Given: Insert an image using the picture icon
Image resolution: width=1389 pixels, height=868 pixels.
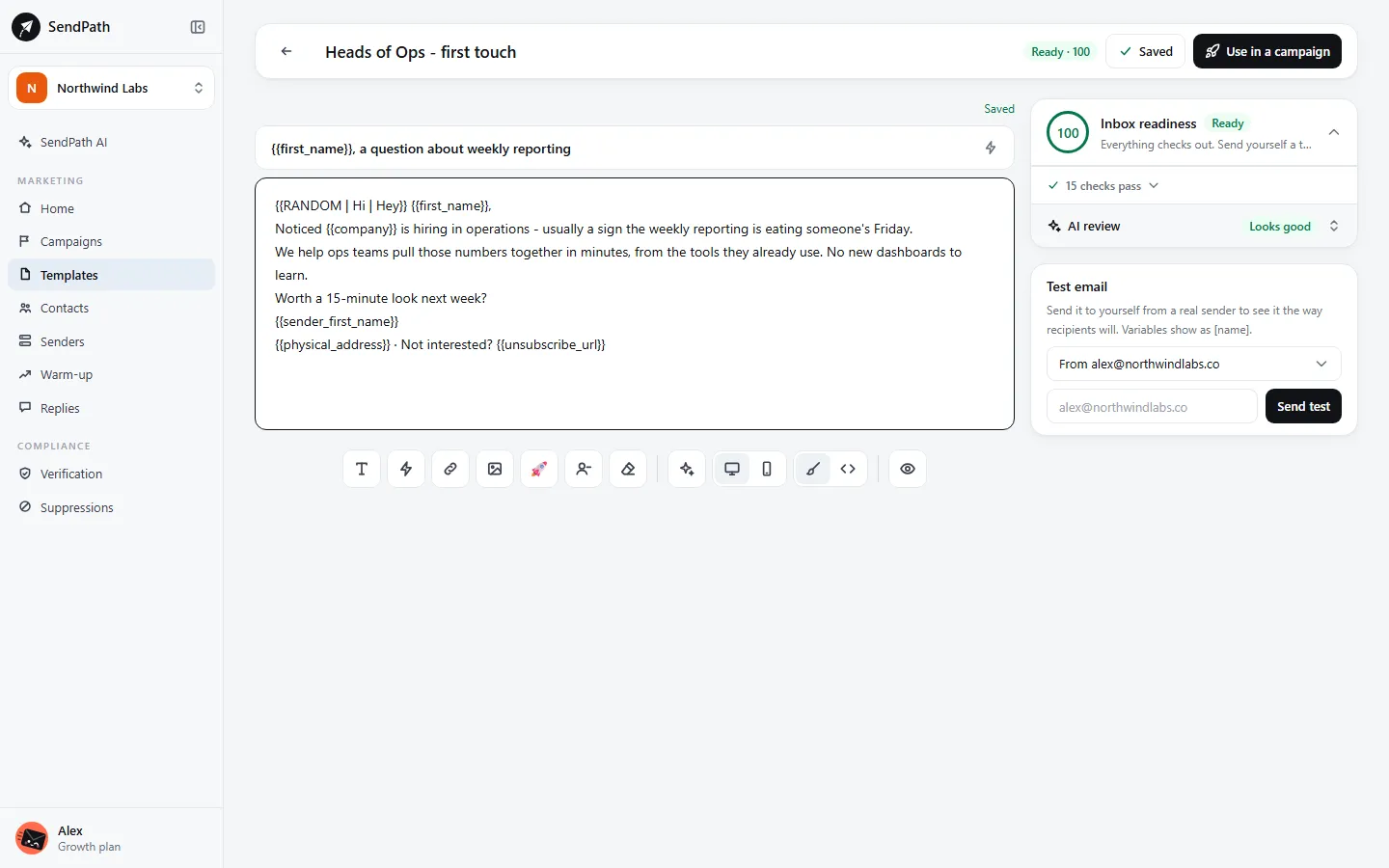Looking at the screenshot, I should click(x=495, y=469).
